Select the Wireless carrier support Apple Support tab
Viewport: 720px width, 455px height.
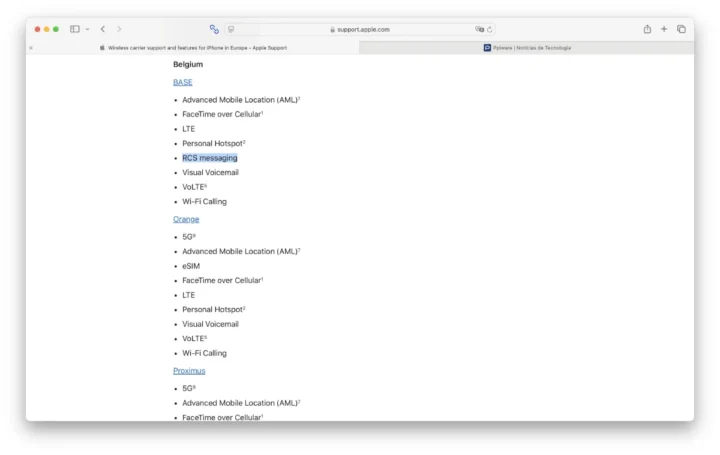point(193,48)
